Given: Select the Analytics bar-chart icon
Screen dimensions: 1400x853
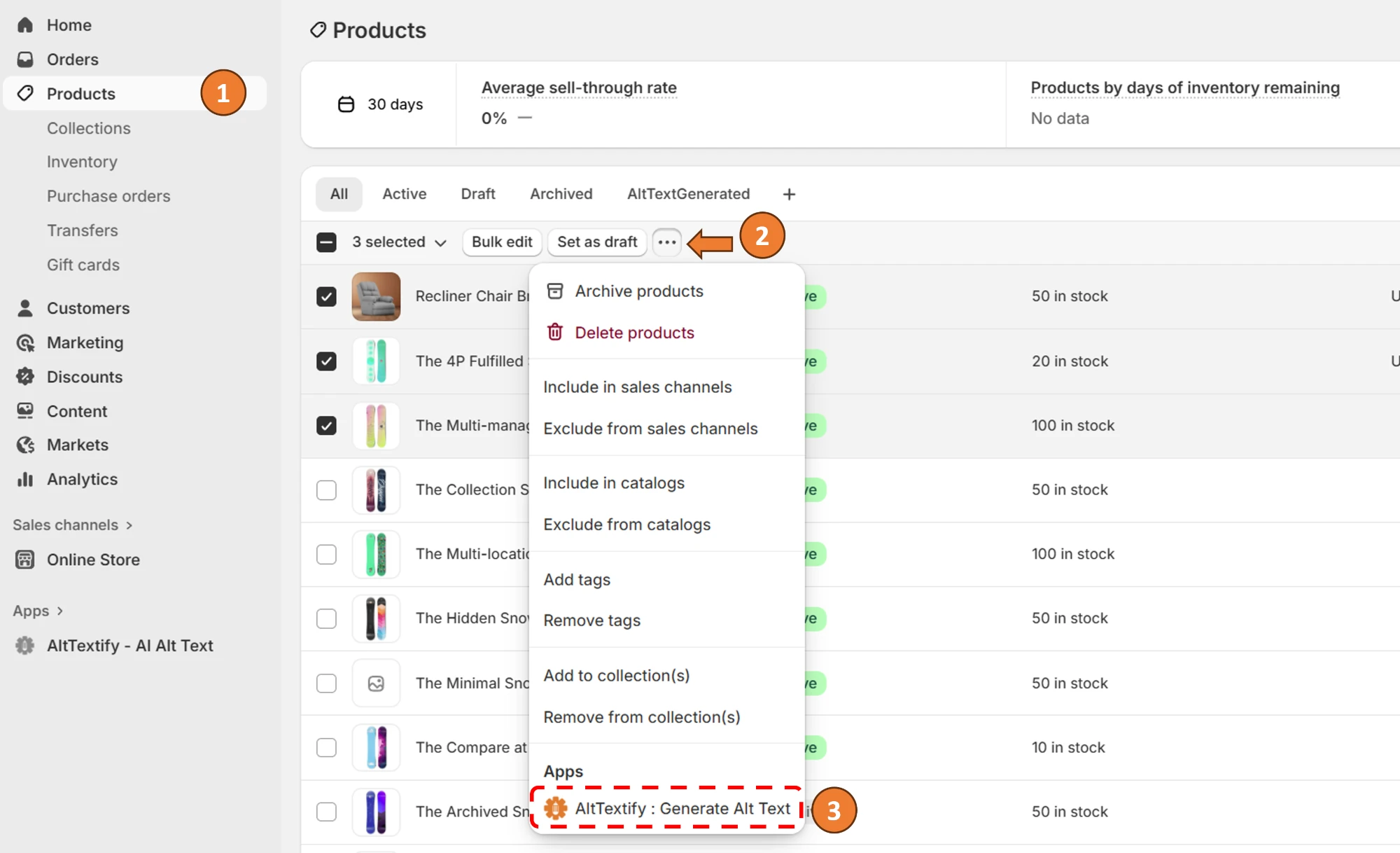Looking at the screenshot, I should tap(25, 480).
